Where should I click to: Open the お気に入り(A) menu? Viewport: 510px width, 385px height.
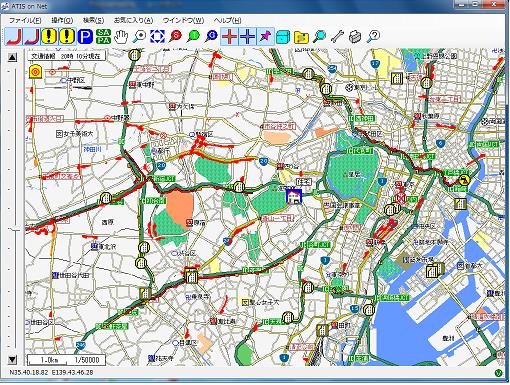click(133, 20)
